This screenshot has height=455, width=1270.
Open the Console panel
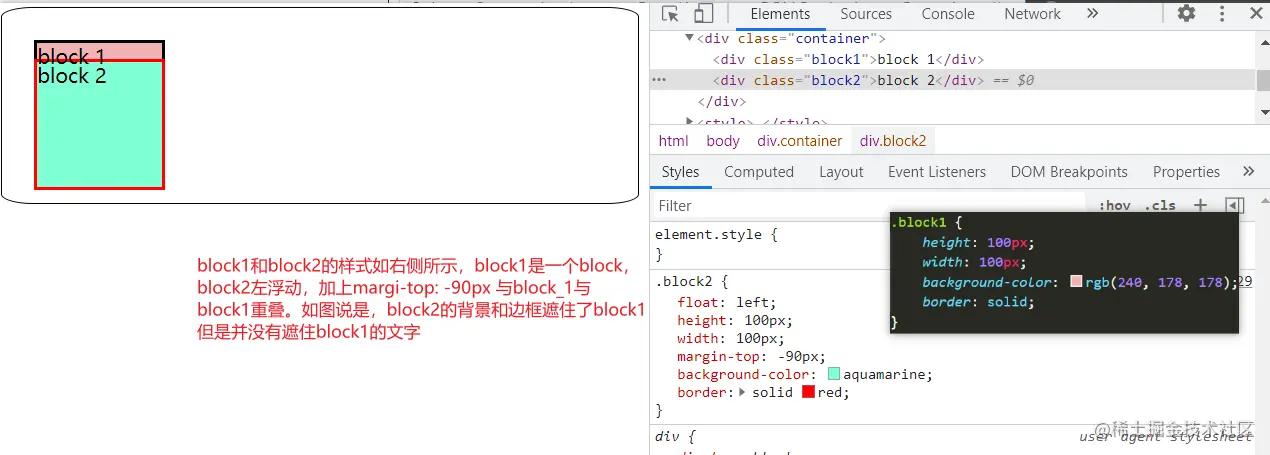coord(948,14)
